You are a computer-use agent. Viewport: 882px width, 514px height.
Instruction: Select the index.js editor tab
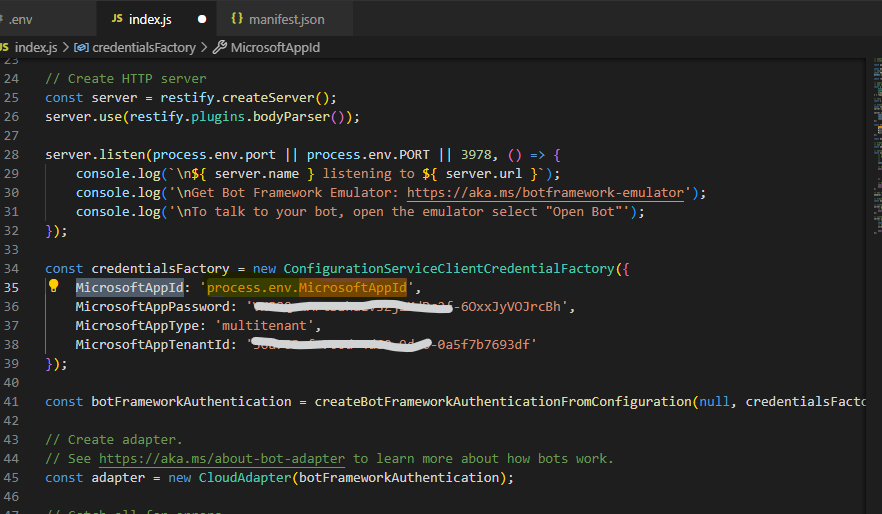click(x=156, y=19)
